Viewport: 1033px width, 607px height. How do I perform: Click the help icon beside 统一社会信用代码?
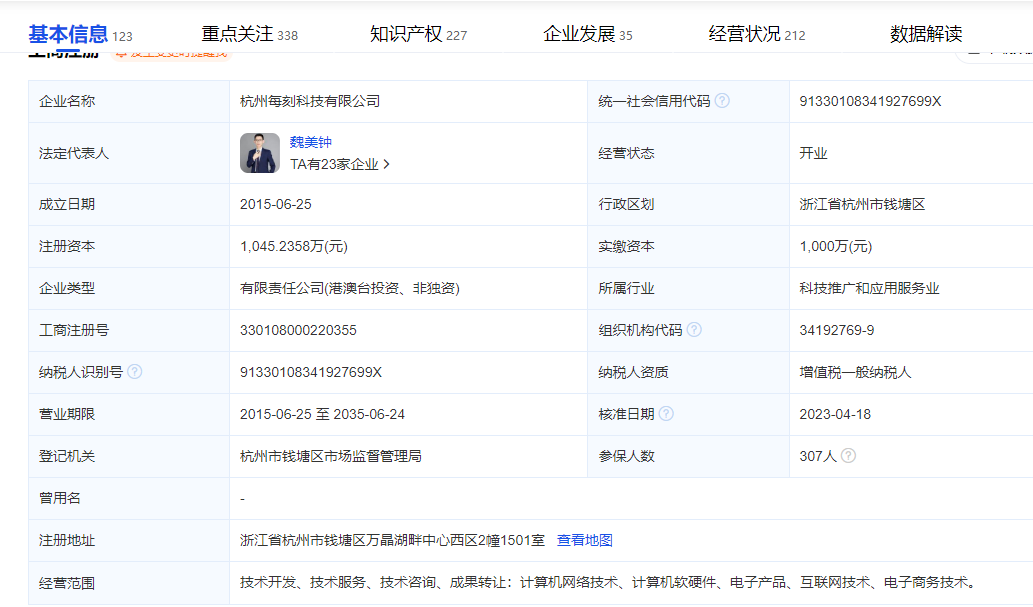(x=722, y=101)
